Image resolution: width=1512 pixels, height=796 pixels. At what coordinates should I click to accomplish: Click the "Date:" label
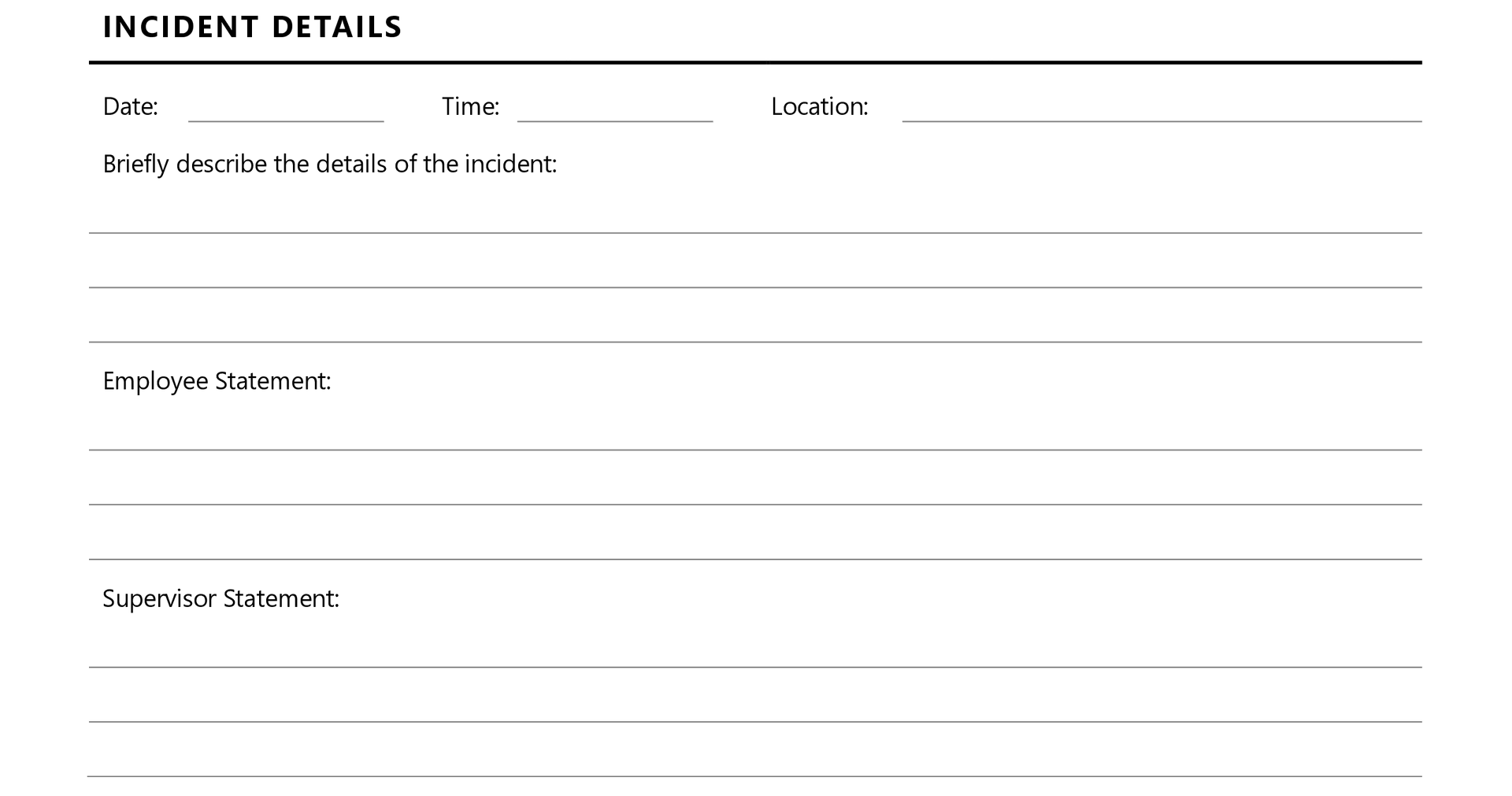[x=131, y=107]
